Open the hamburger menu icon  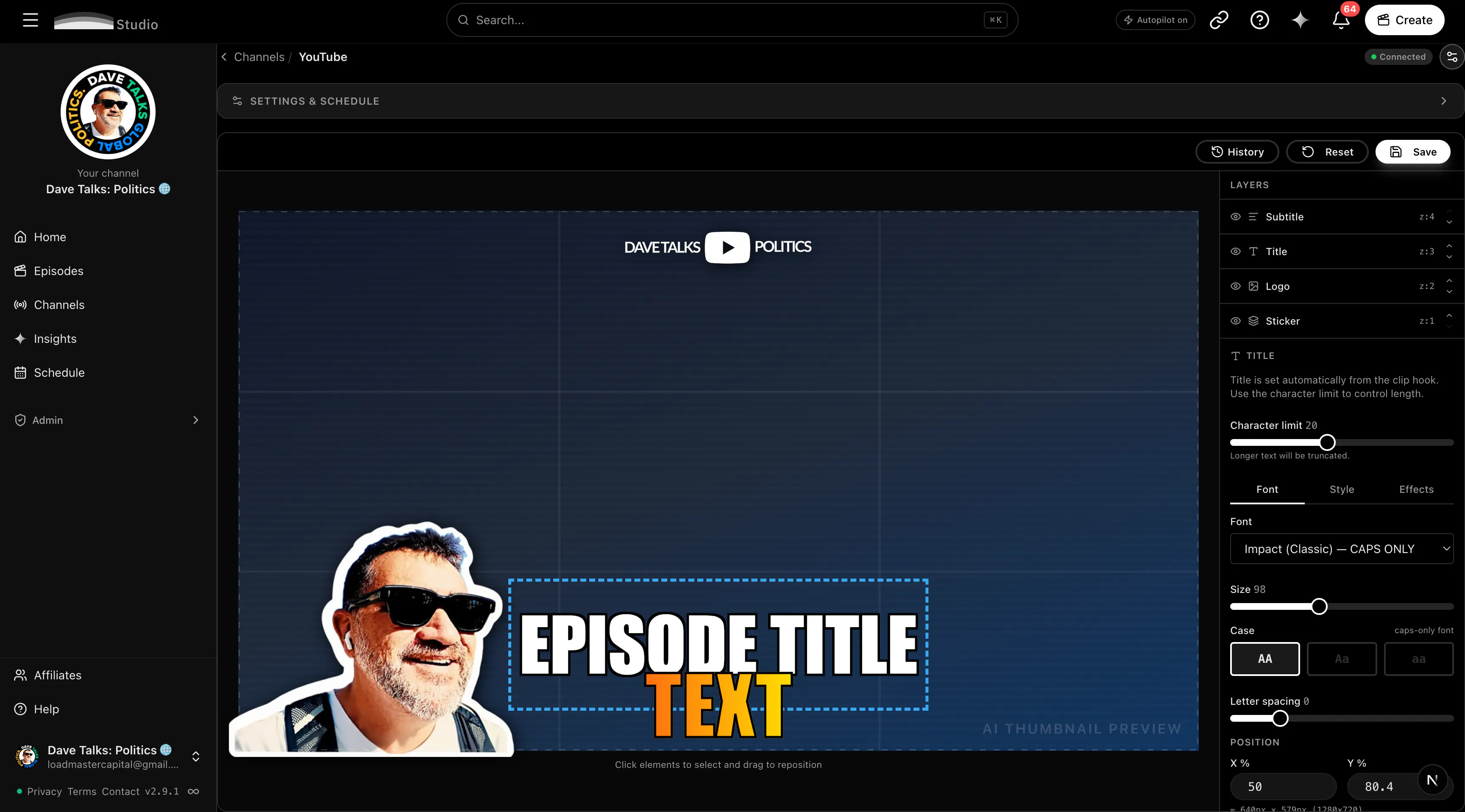click(x=30, y=20)
